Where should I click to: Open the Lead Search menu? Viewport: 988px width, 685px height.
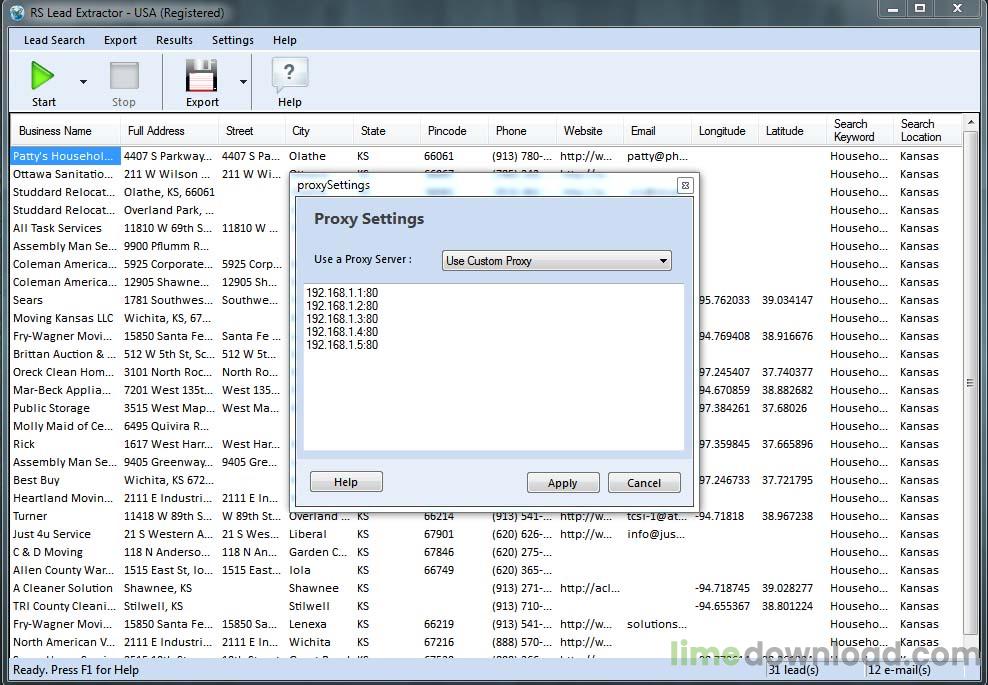pyautogui.click(x=54, y=40)
